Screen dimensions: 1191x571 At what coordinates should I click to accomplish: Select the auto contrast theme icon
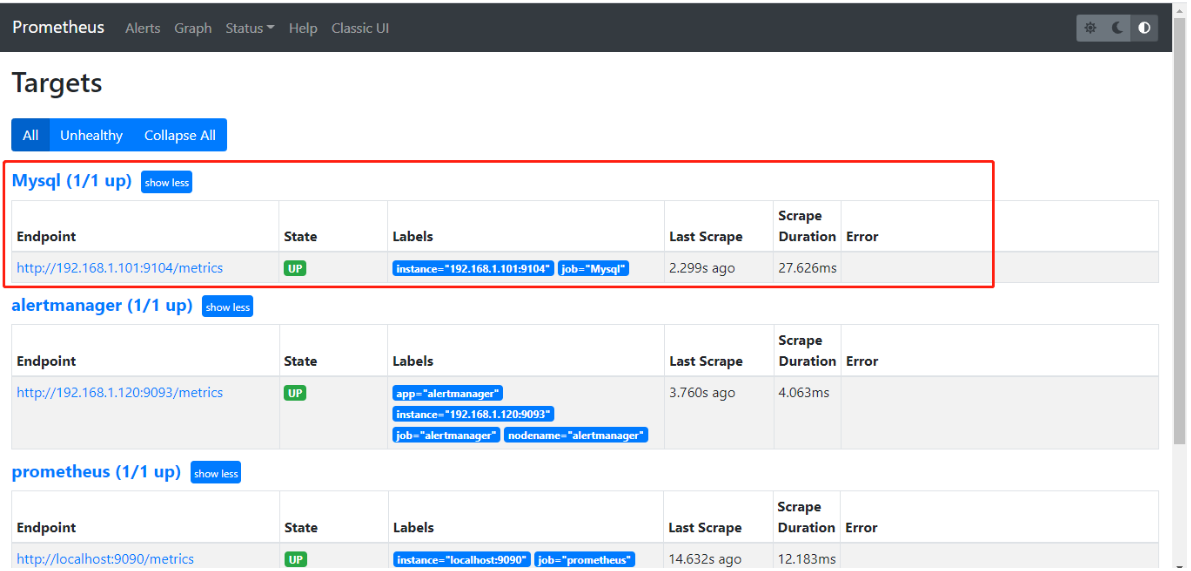pos(1144,28)
